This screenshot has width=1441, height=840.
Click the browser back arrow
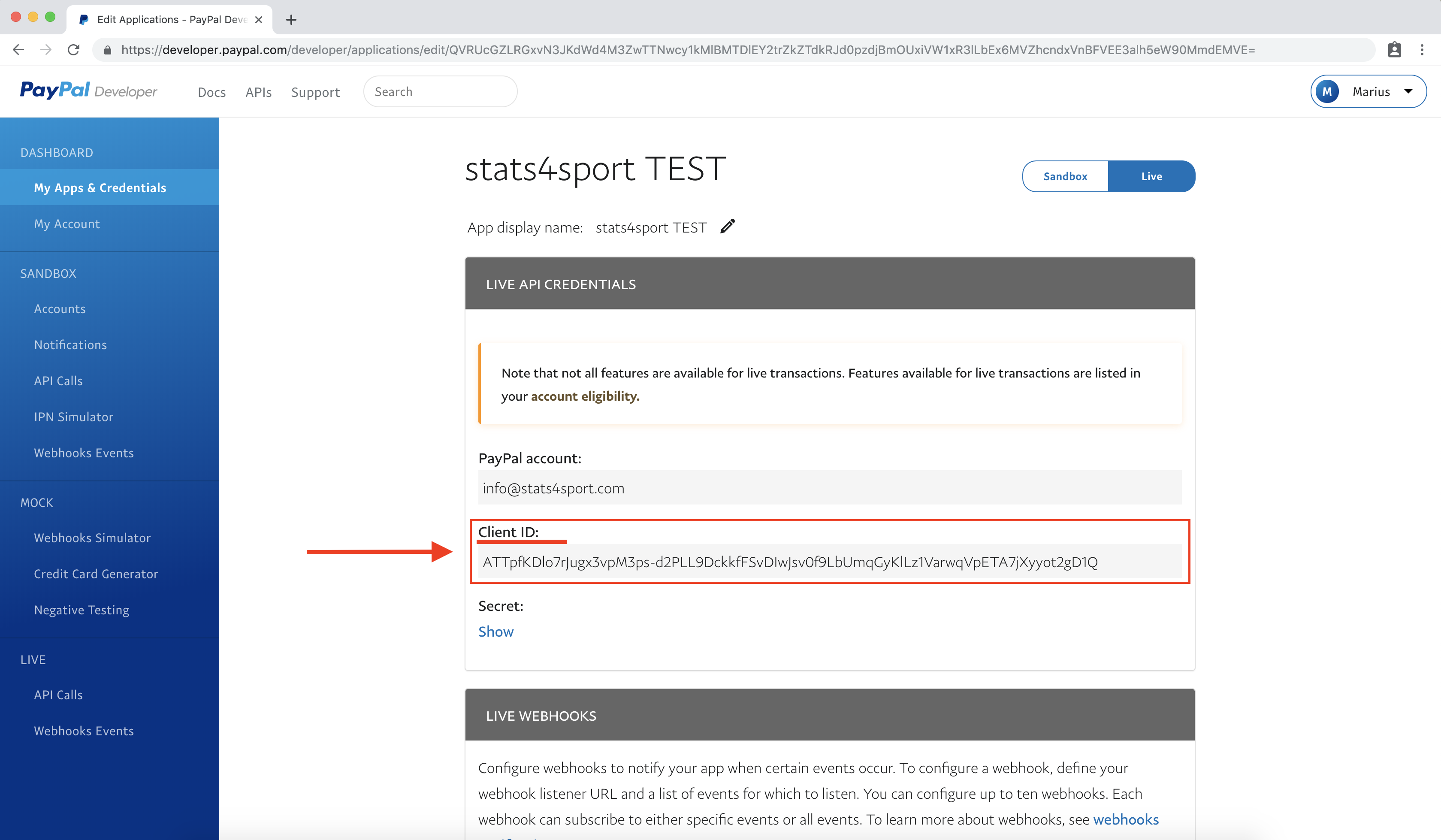[18, 50]
